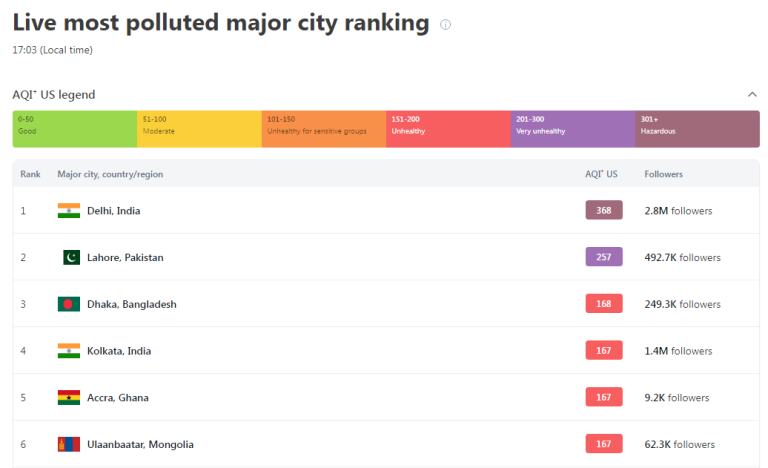Click the Rank column header
The width and height of the screenshot is (768, 468).
(30, 174)
